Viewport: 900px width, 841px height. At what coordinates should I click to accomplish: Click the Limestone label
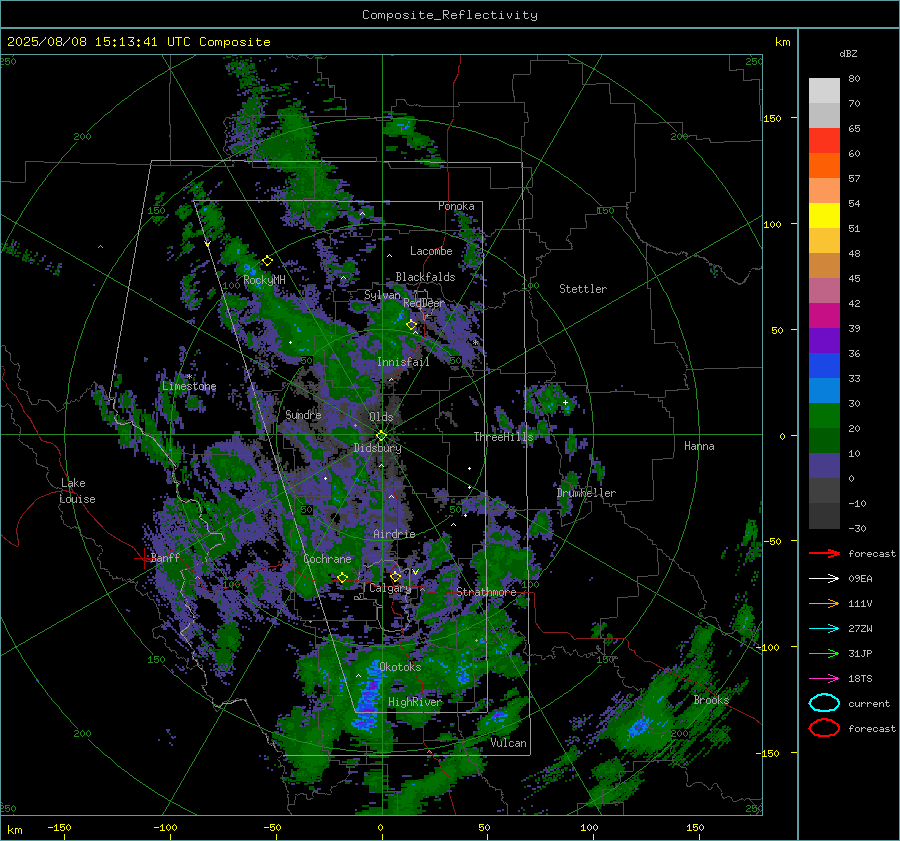pos(189,386)
